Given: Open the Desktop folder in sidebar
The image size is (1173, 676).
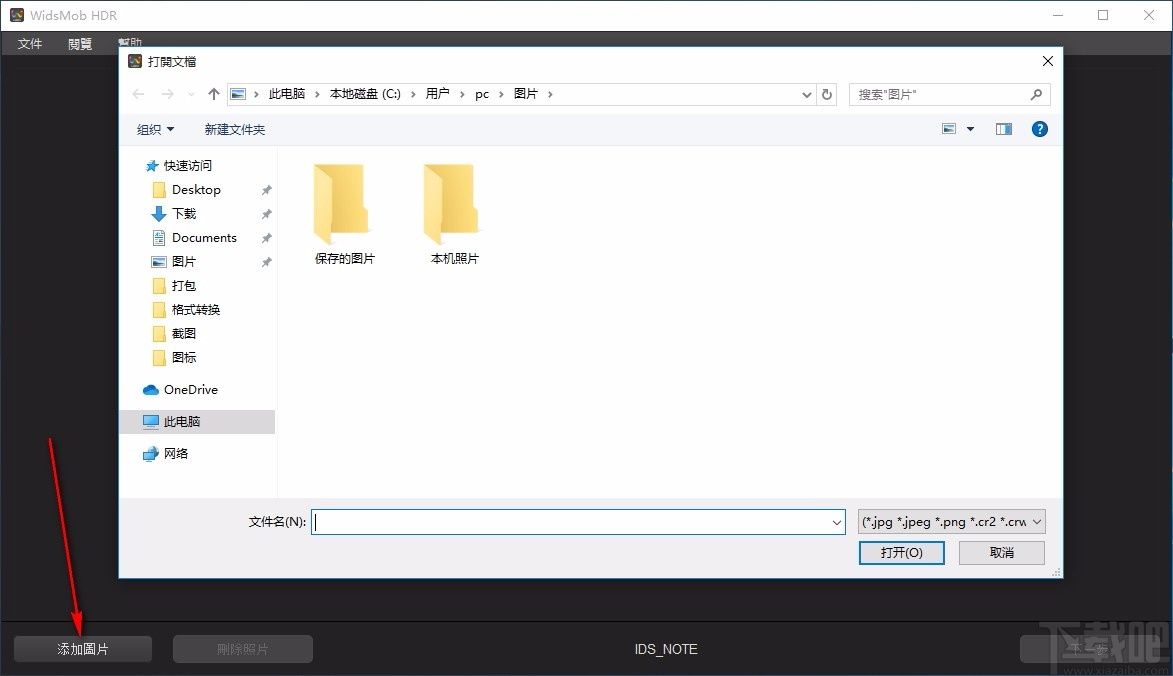Looking at the screenshot, I should [195, 189].
